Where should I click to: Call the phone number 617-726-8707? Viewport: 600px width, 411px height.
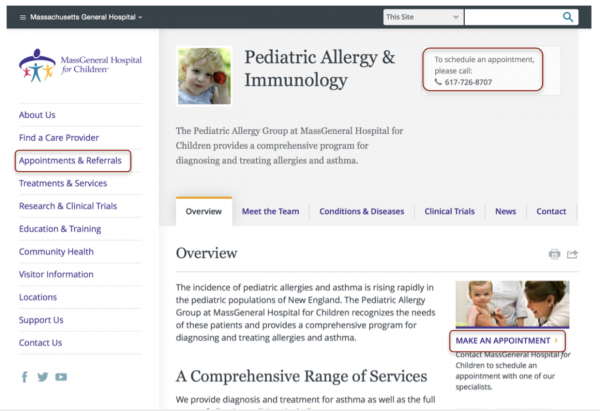468,82
